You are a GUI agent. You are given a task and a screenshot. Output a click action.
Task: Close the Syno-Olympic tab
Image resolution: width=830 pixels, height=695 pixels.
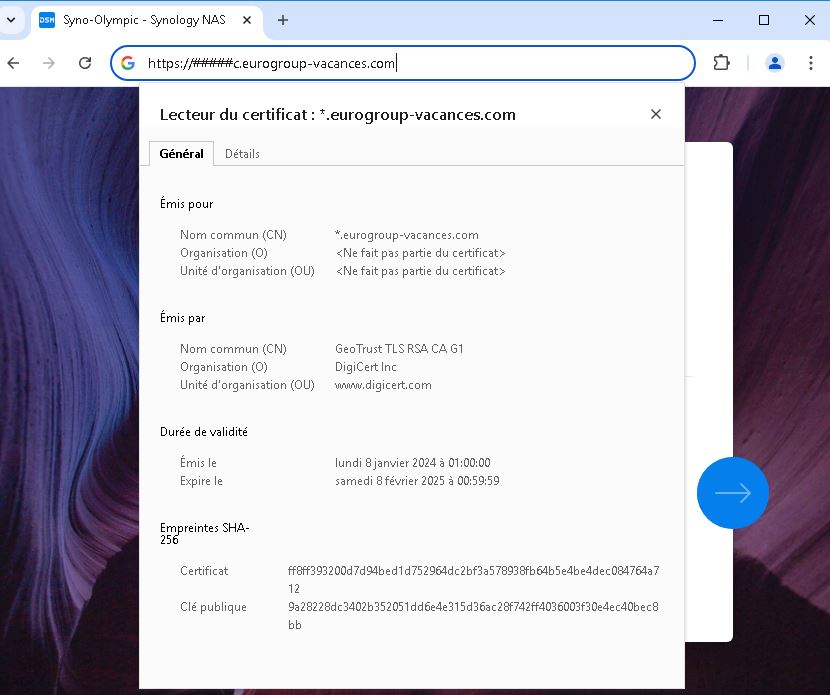tap(247, 20)
